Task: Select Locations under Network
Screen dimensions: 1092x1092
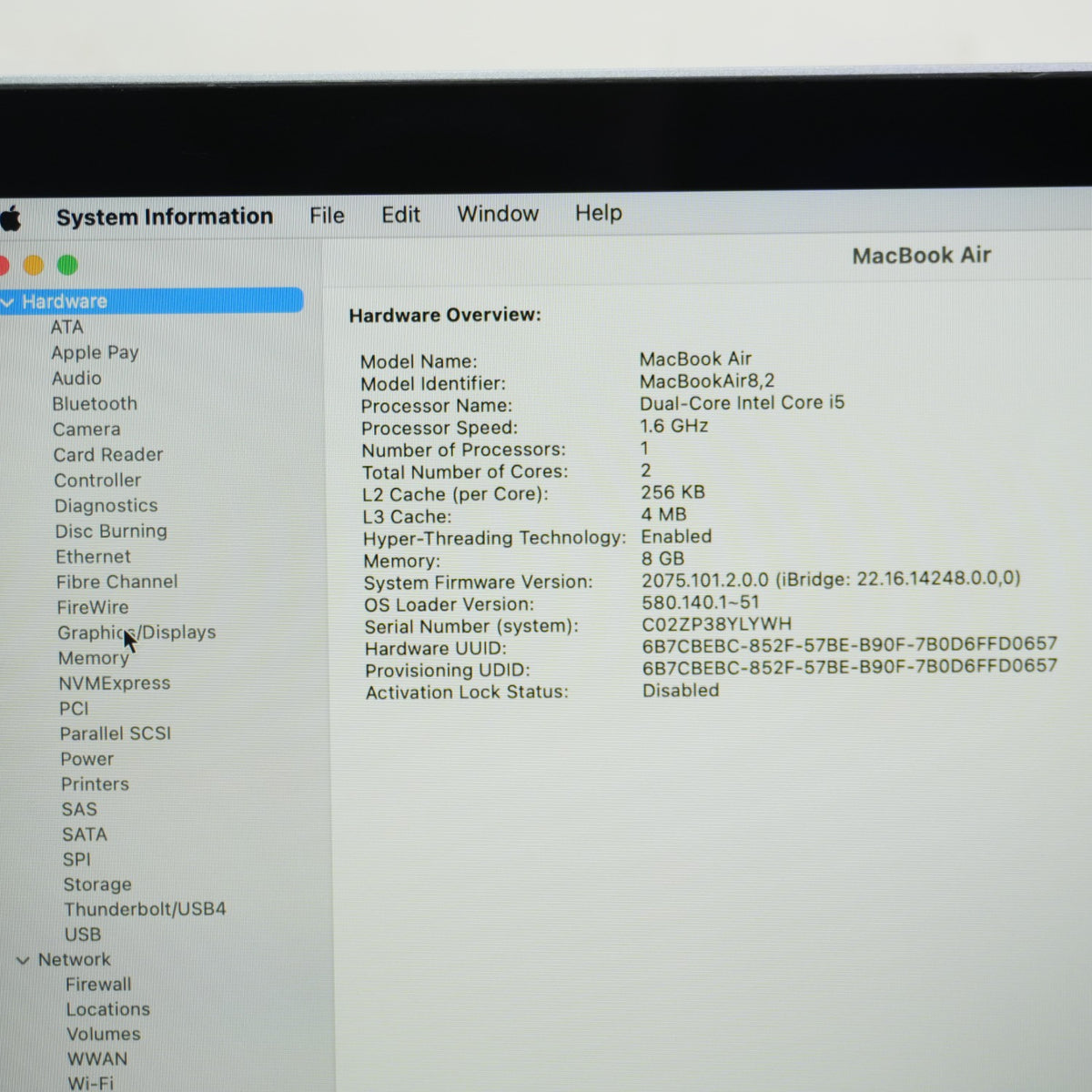Action: click(x=108, y=1009)
